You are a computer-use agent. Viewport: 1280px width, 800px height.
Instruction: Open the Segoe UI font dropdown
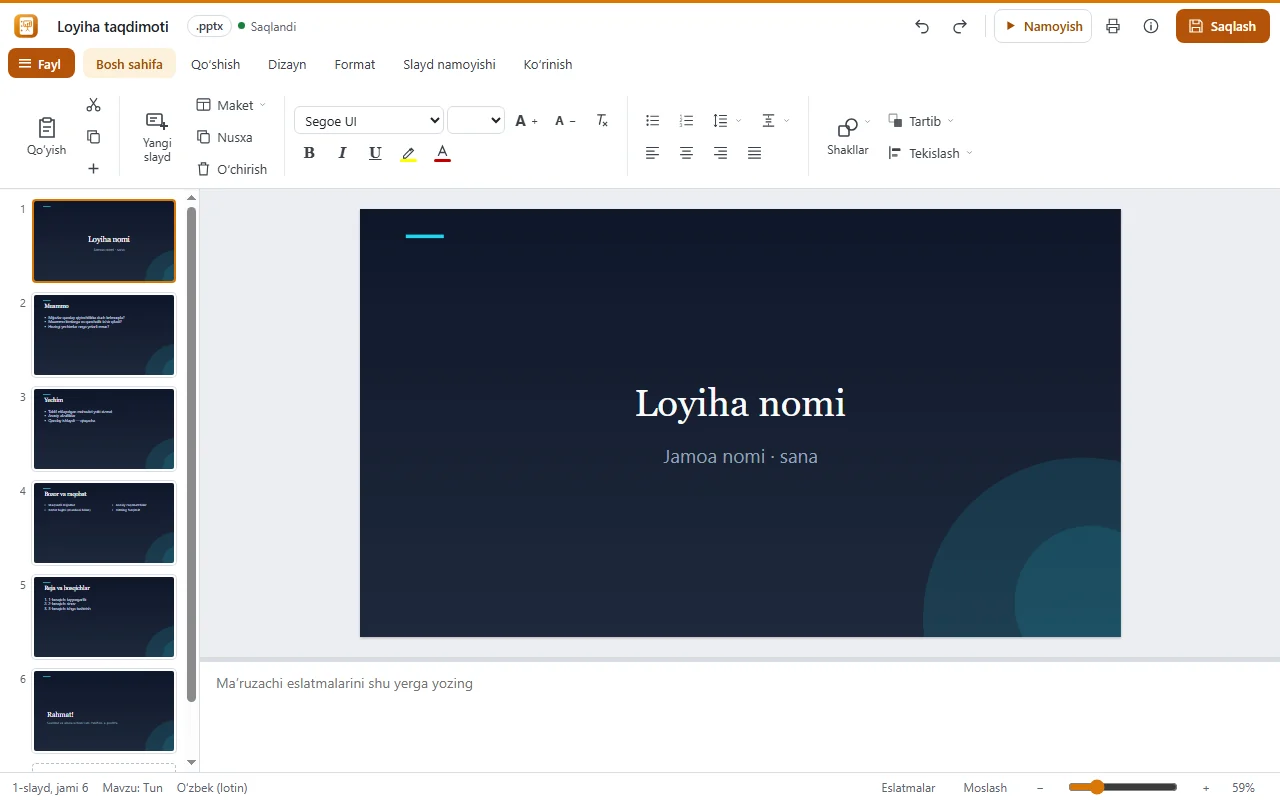pos(369,121)
